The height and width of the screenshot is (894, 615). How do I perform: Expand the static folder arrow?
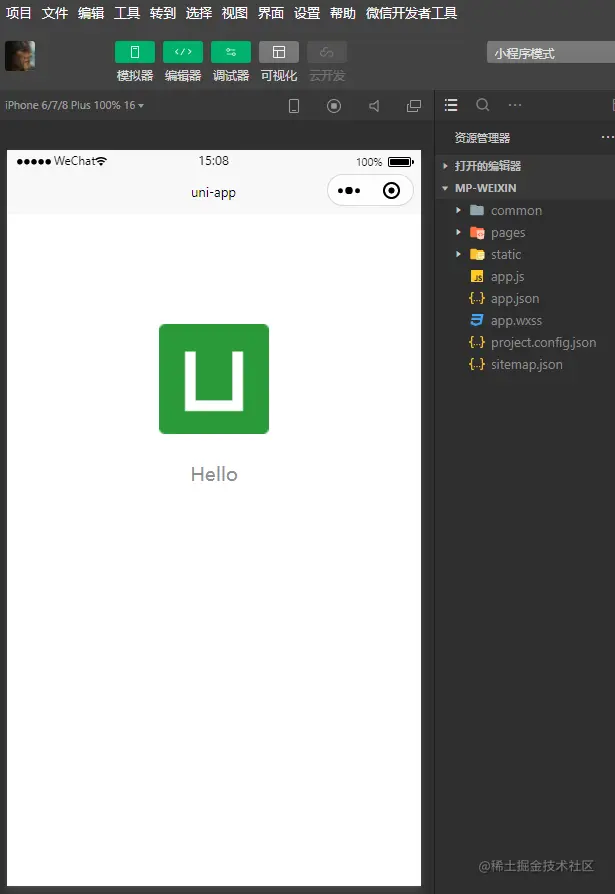click(458, 254)
